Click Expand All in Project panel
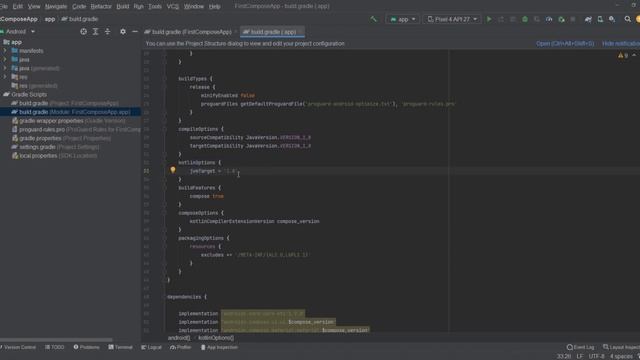 (96, 31)
